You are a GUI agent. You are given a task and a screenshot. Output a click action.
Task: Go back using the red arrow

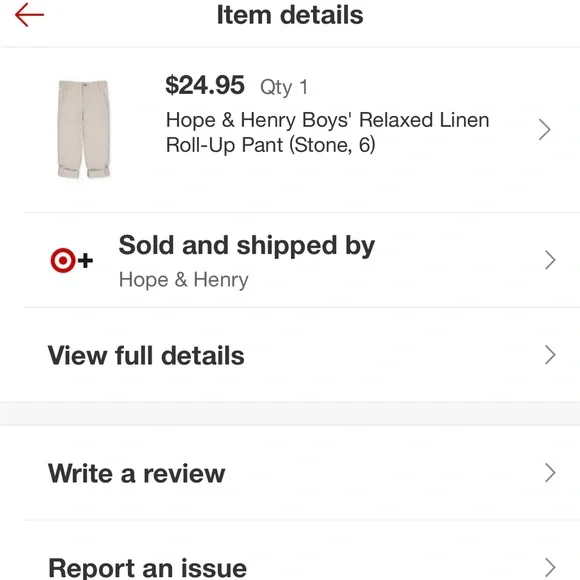[29, 15]
